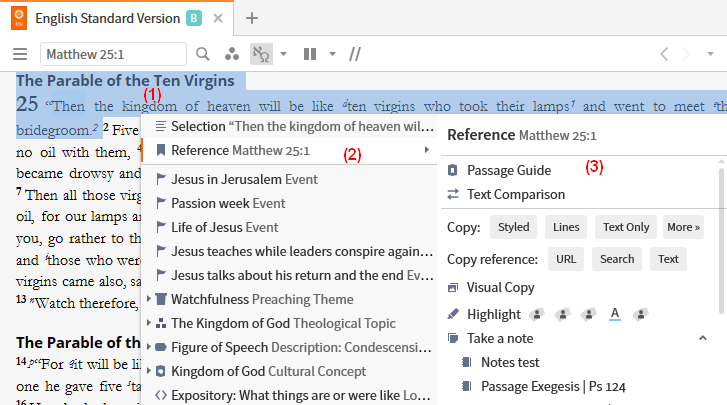Go back with left chevron
The width and height of the screenshot is (727, 405).
point(664,54)
